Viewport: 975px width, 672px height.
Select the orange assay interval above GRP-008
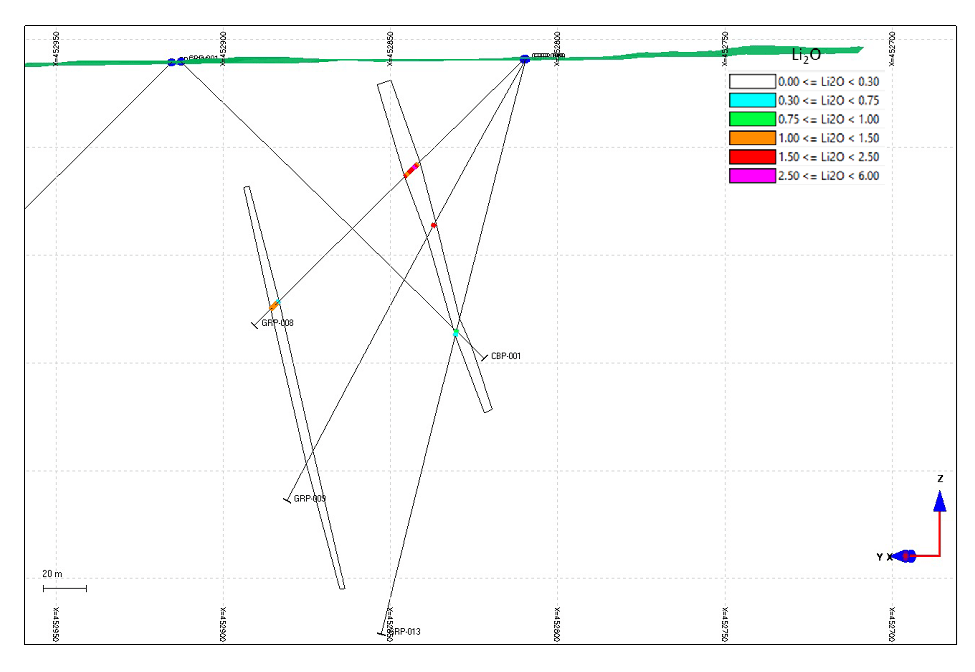[273, 305]
